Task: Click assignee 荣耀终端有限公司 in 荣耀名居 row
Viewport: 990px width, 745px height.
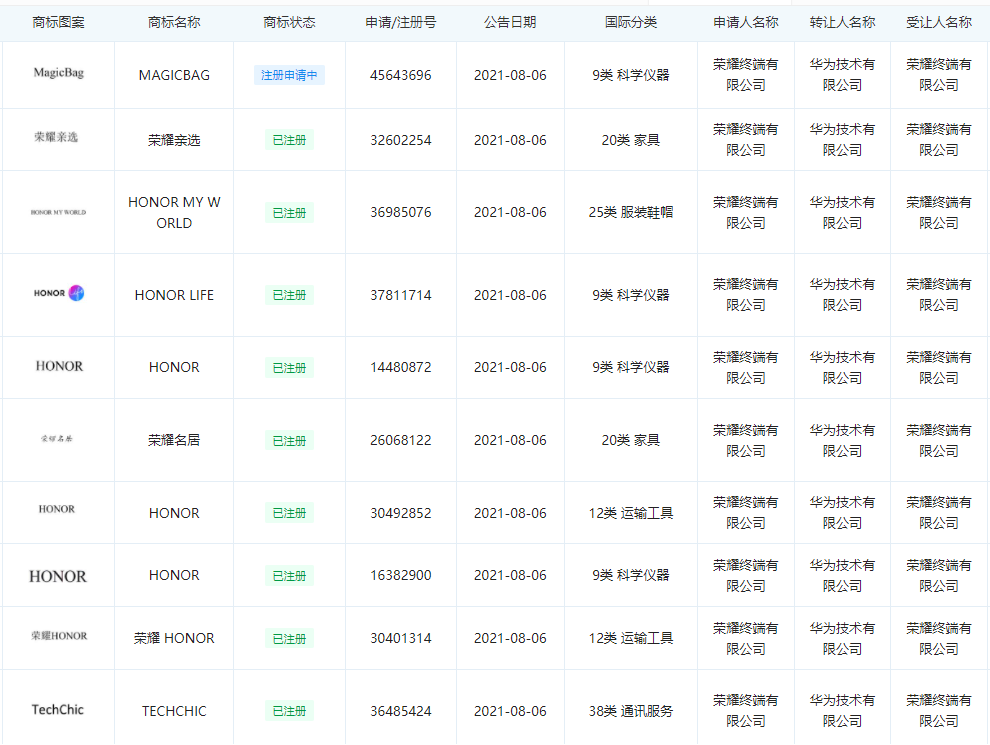Action: pyautogui.click(x=939, y=441)
